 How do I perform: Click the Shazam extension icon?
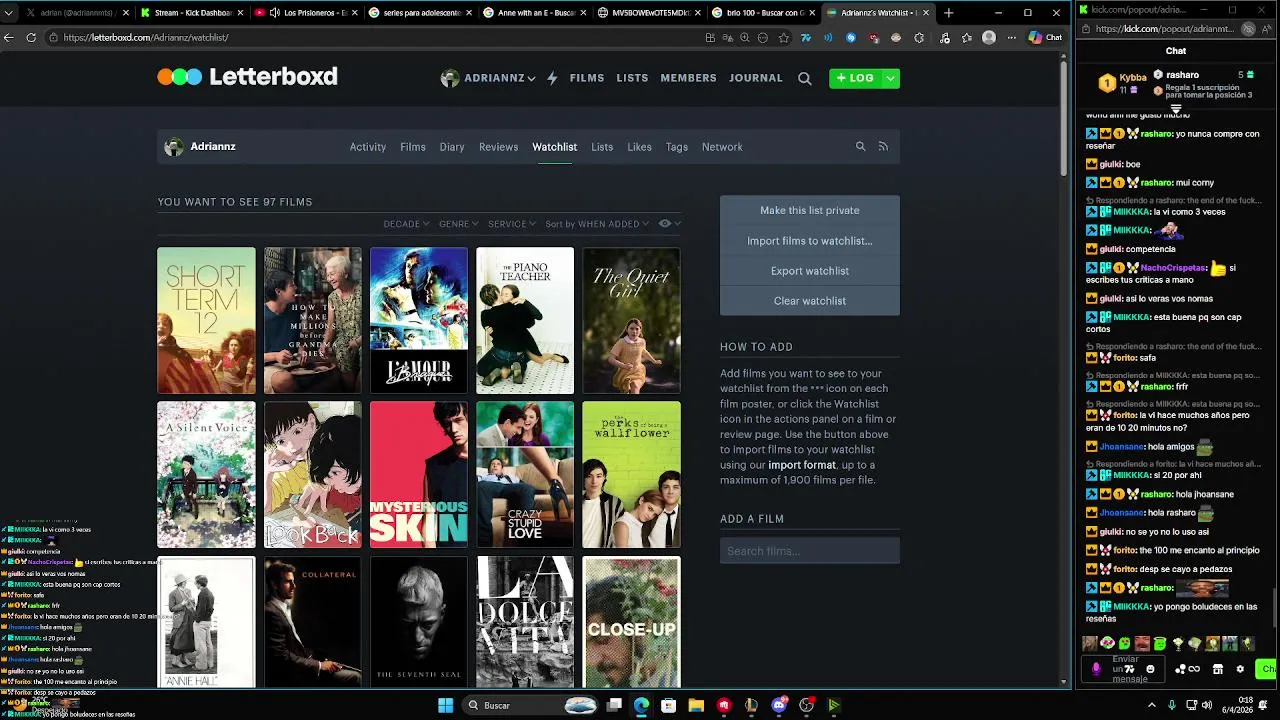click(x=851, y=37)
